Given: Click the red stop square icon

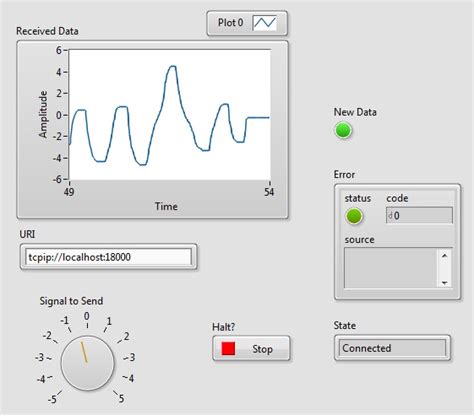Looking at the screenshot, I should tap(228, 348).
